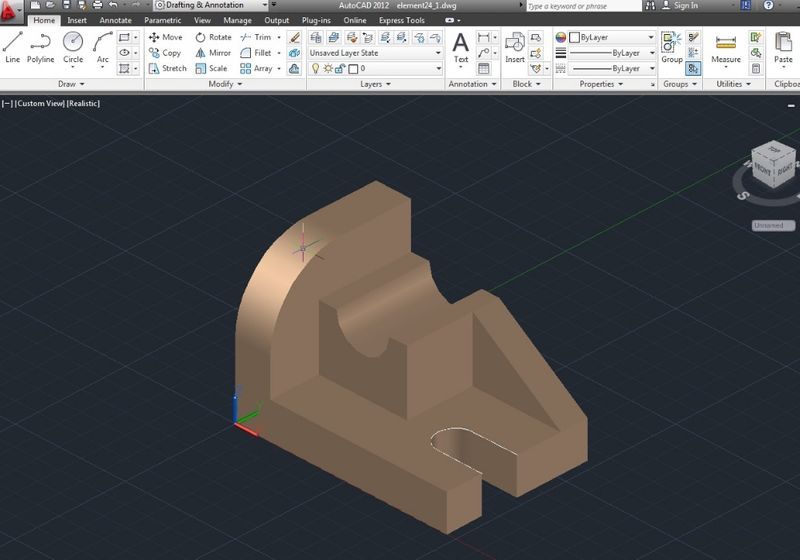Screen dimensions: 800x560
Task: Click the Erase icon in Modify
Action: pos(294,37)
